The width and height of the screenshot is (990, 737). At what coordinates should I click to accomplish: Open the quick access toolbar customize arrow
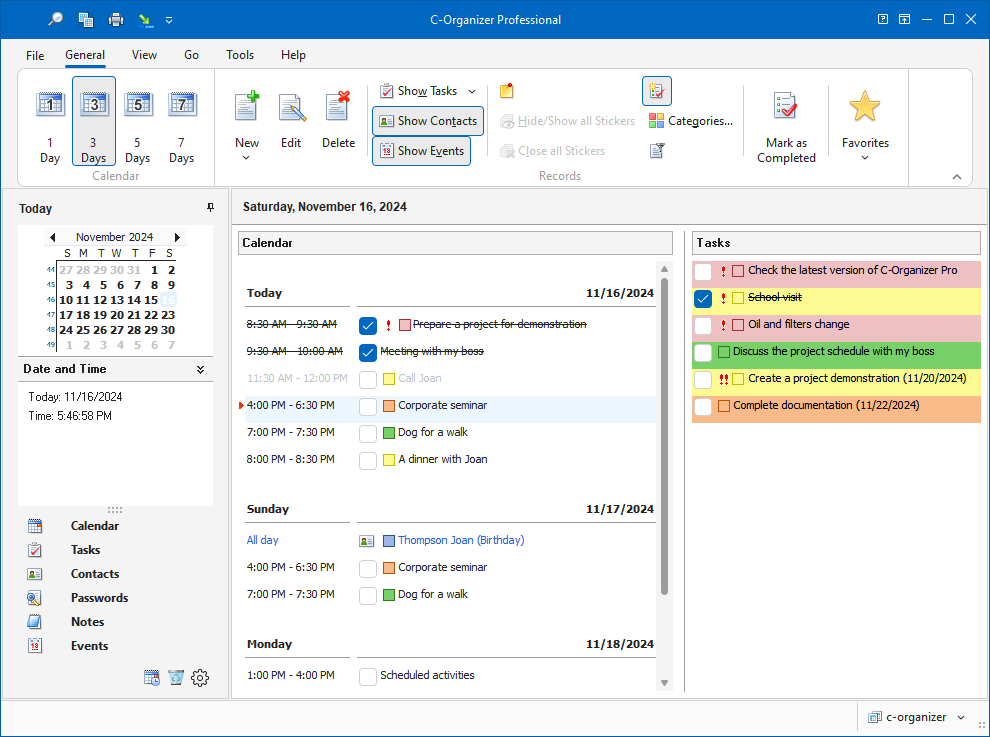pos(169,20)
